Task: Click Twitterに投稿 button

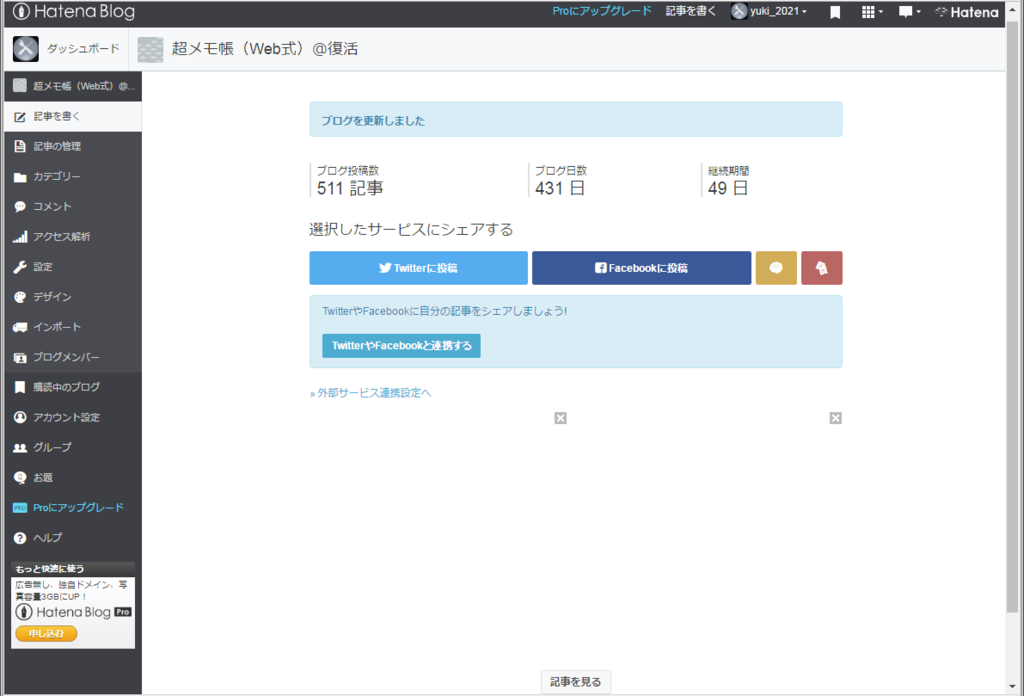Action: pos(419,268)
